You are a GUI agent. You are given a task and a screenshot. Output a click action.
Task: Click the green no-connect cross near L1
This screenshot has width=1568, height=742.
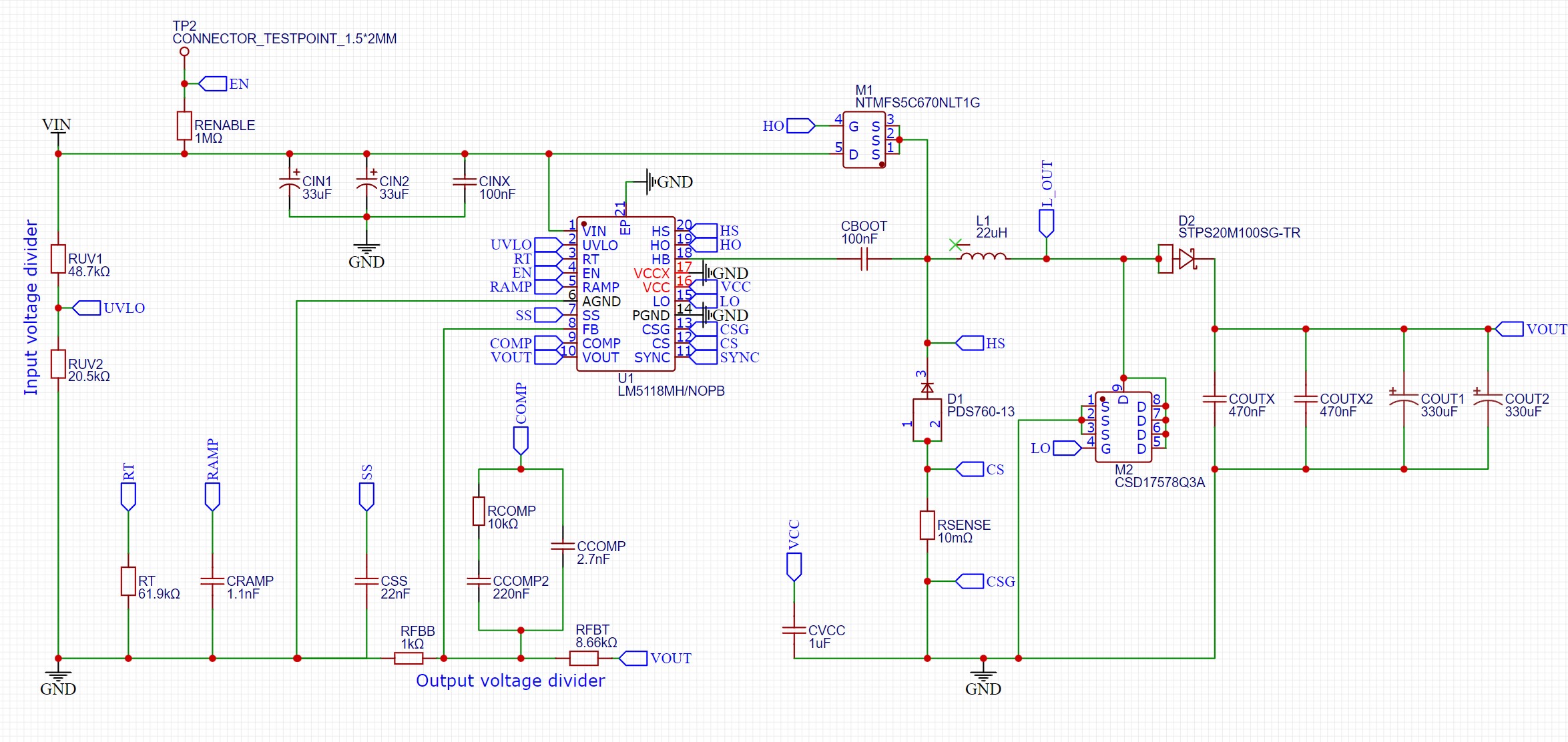(x=955, y=245)
